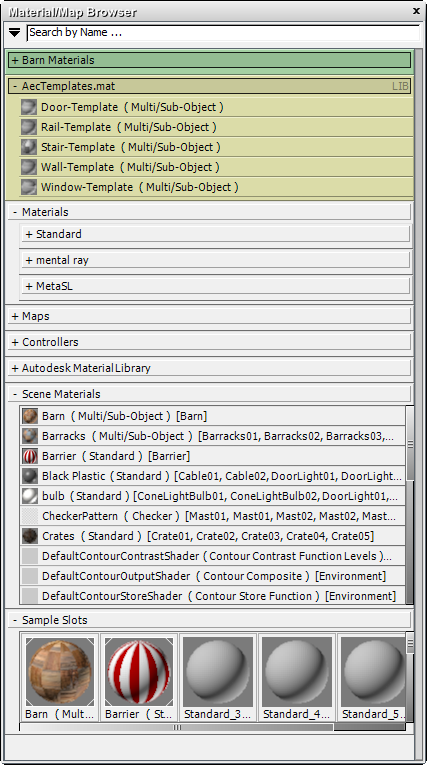The height and width of the screenshot is (765, 427).
Task: Expand the Maps group
Action: coord(209,316)
